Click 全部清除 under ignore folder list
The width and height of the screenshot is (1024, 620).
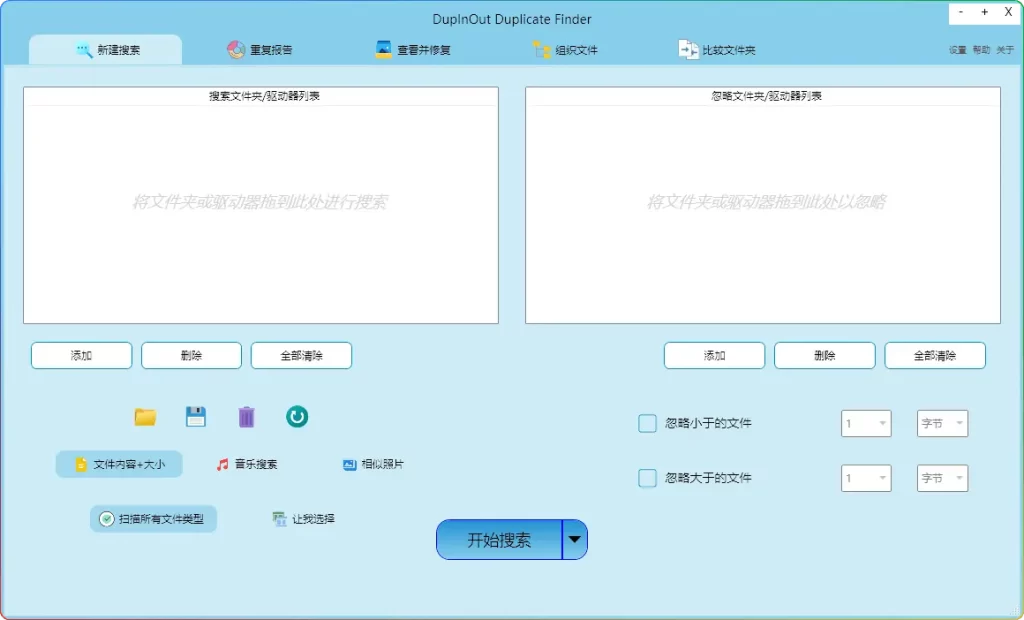pos(935,355)
